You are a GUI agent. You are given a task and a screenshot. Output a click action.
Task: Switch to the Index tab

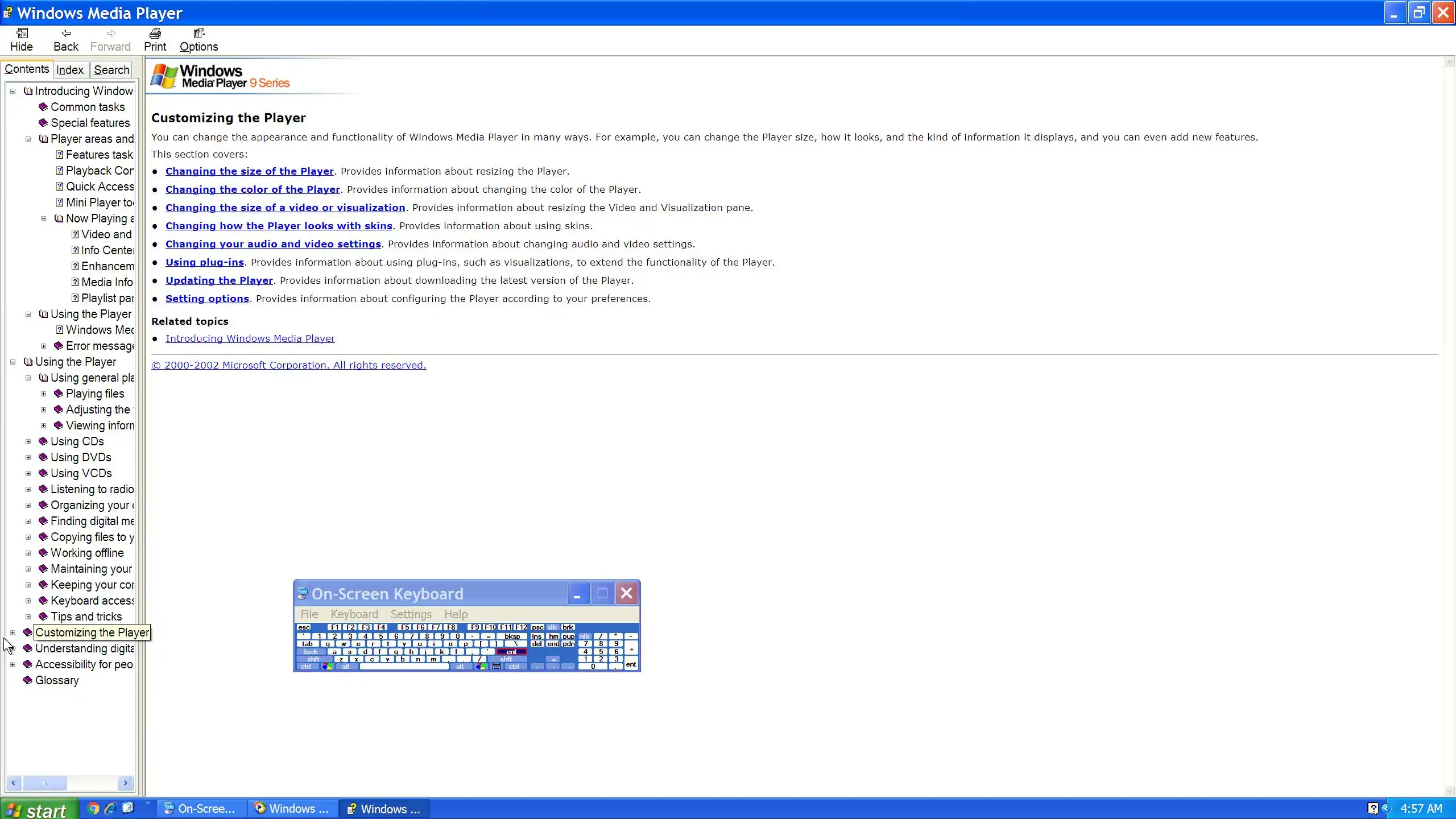coord(70,70)
